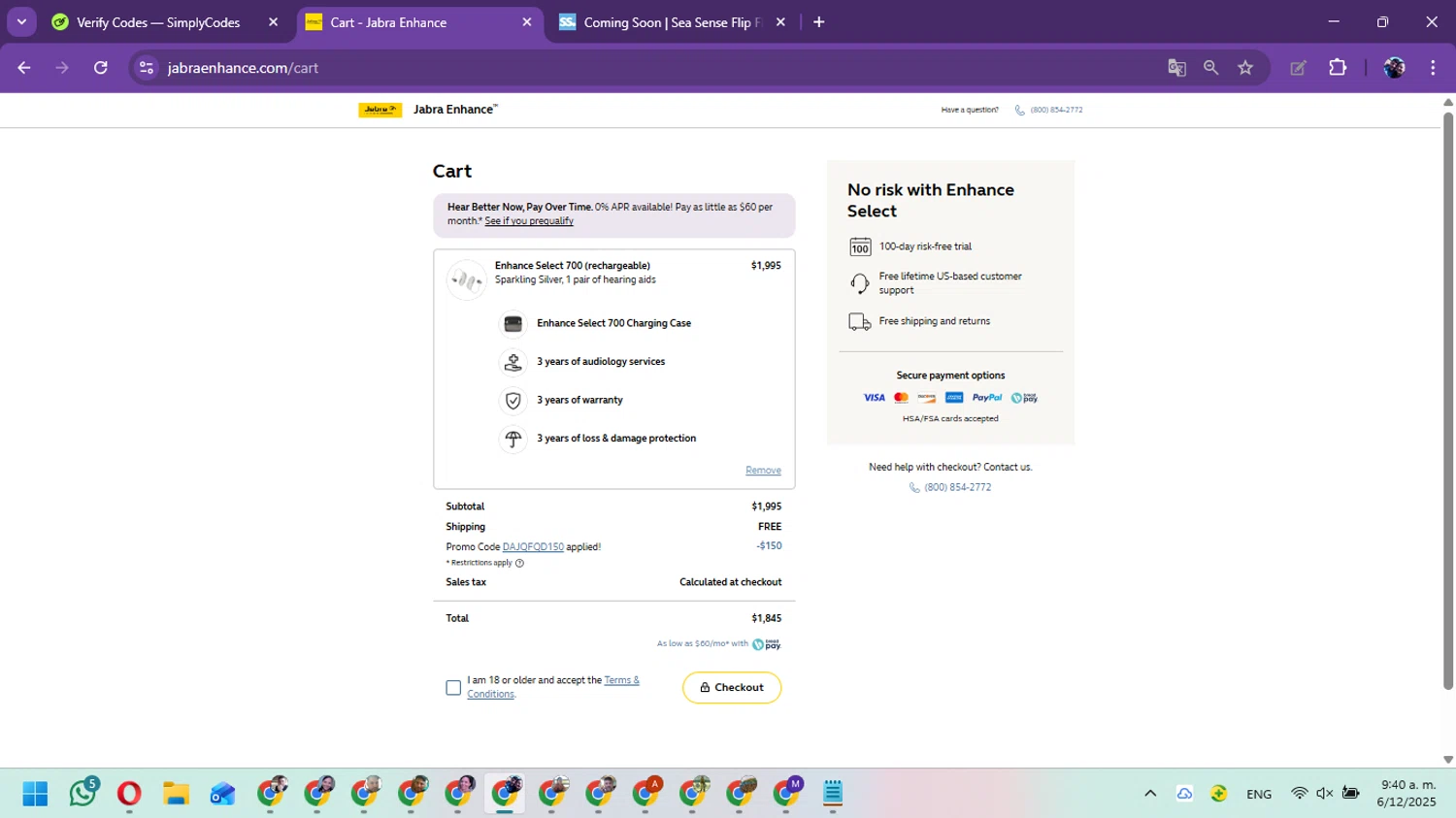
Task: Check the 18 or older terms checkbox
Action: tap(453, 688)
